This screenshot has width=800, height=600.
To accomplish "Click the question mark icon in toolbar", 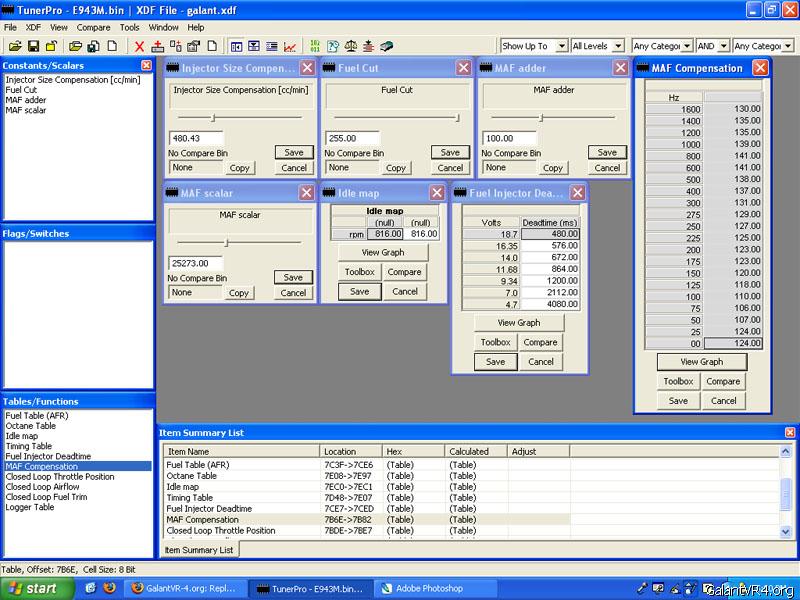I will 333,46.
